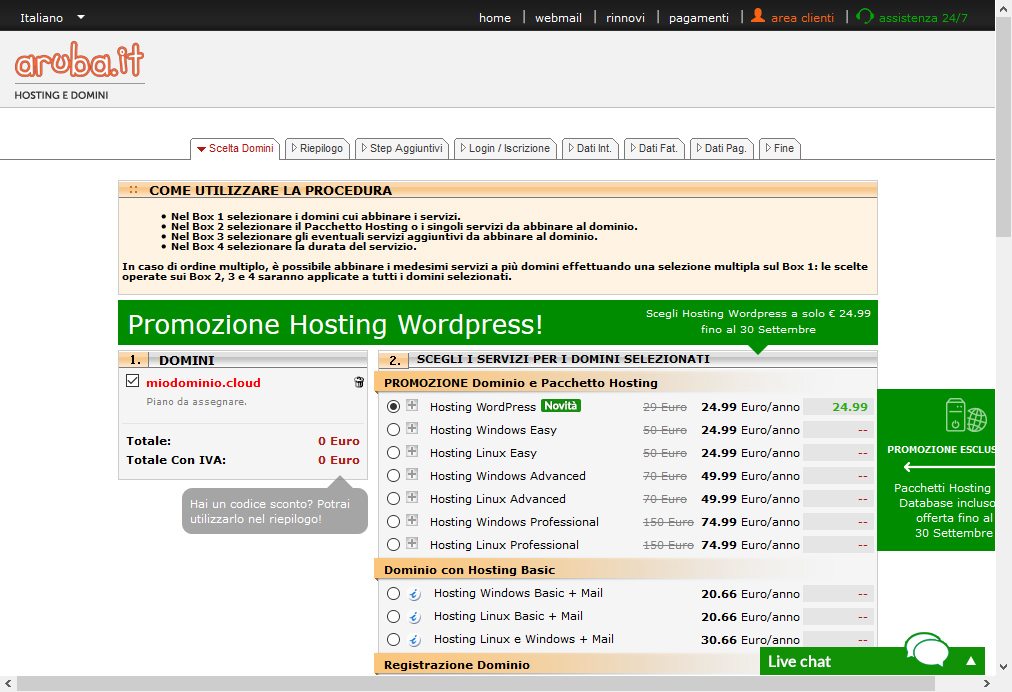
Task: Click info icon beside Hosting Linux Basic + Mail
Action: click(415, 617)
